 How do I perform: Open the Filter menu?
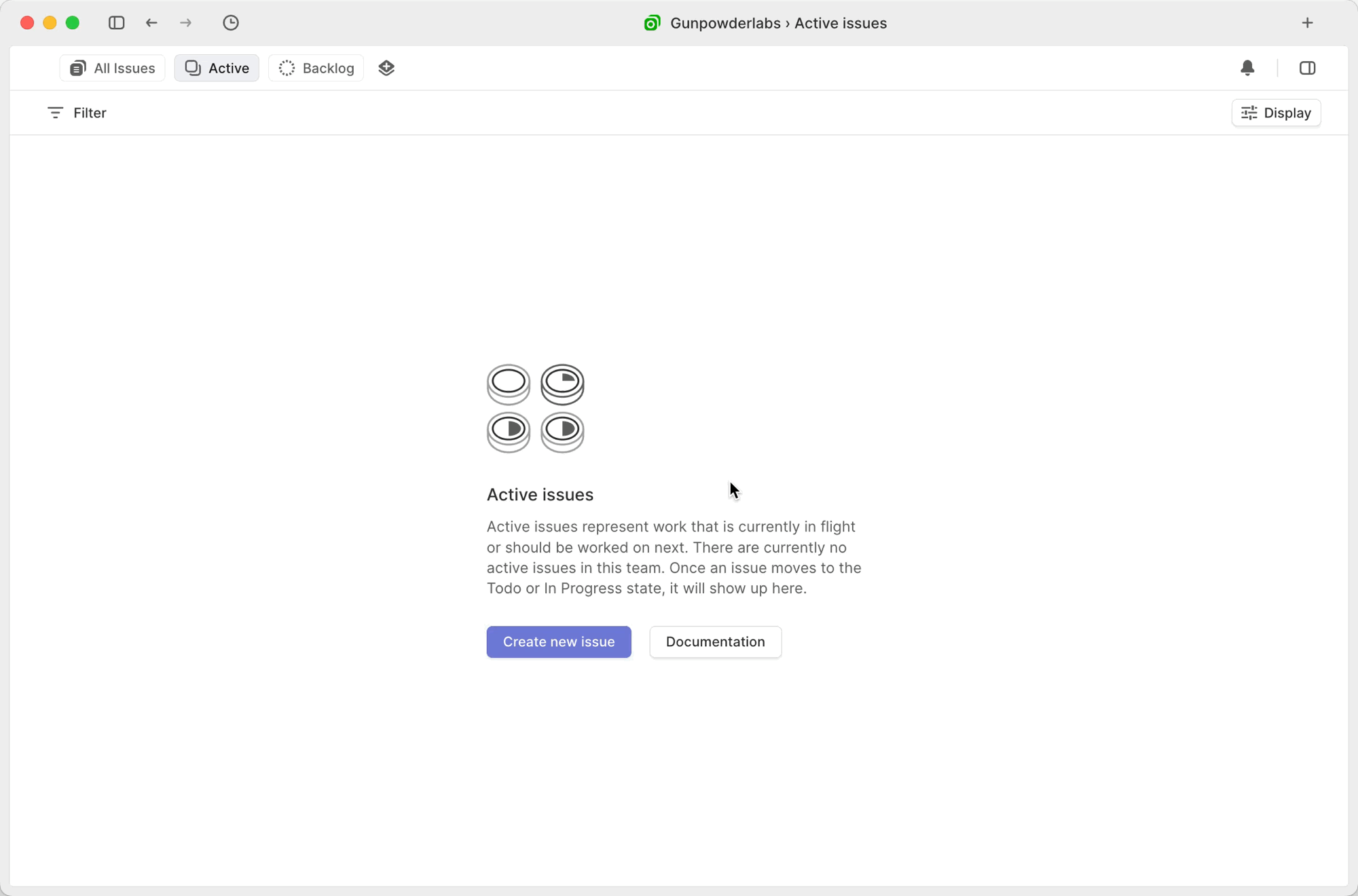[x=77, y=113]
